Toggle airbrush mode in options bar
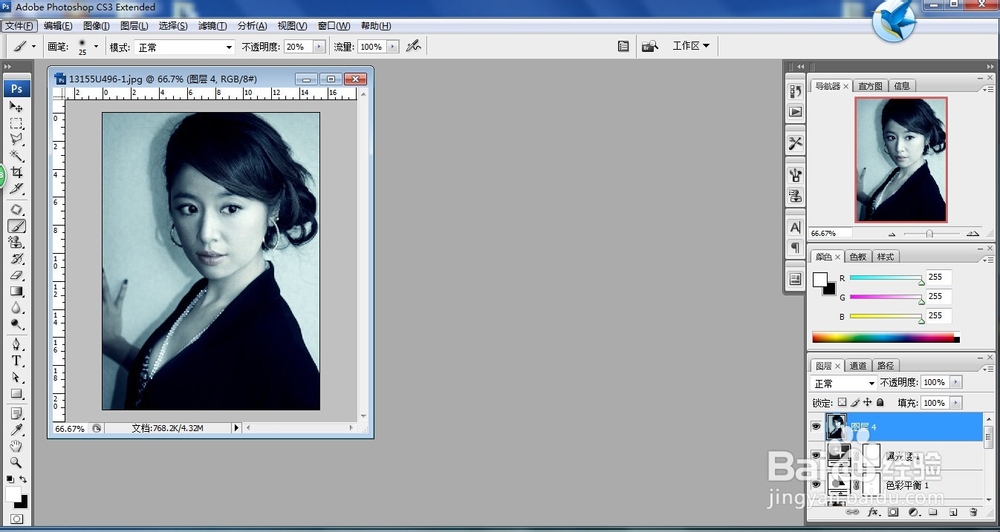1000x532 pixels. [414, 46]
